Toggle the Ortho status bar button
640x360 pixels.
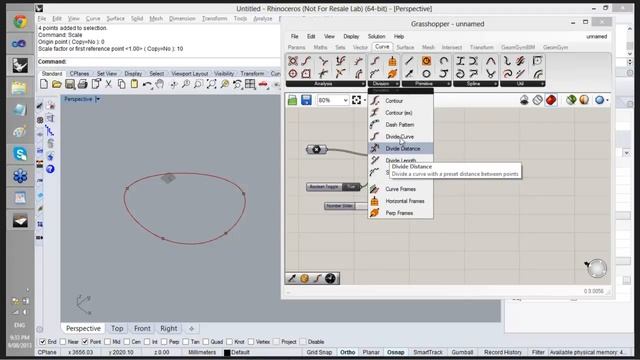[347, 352]
